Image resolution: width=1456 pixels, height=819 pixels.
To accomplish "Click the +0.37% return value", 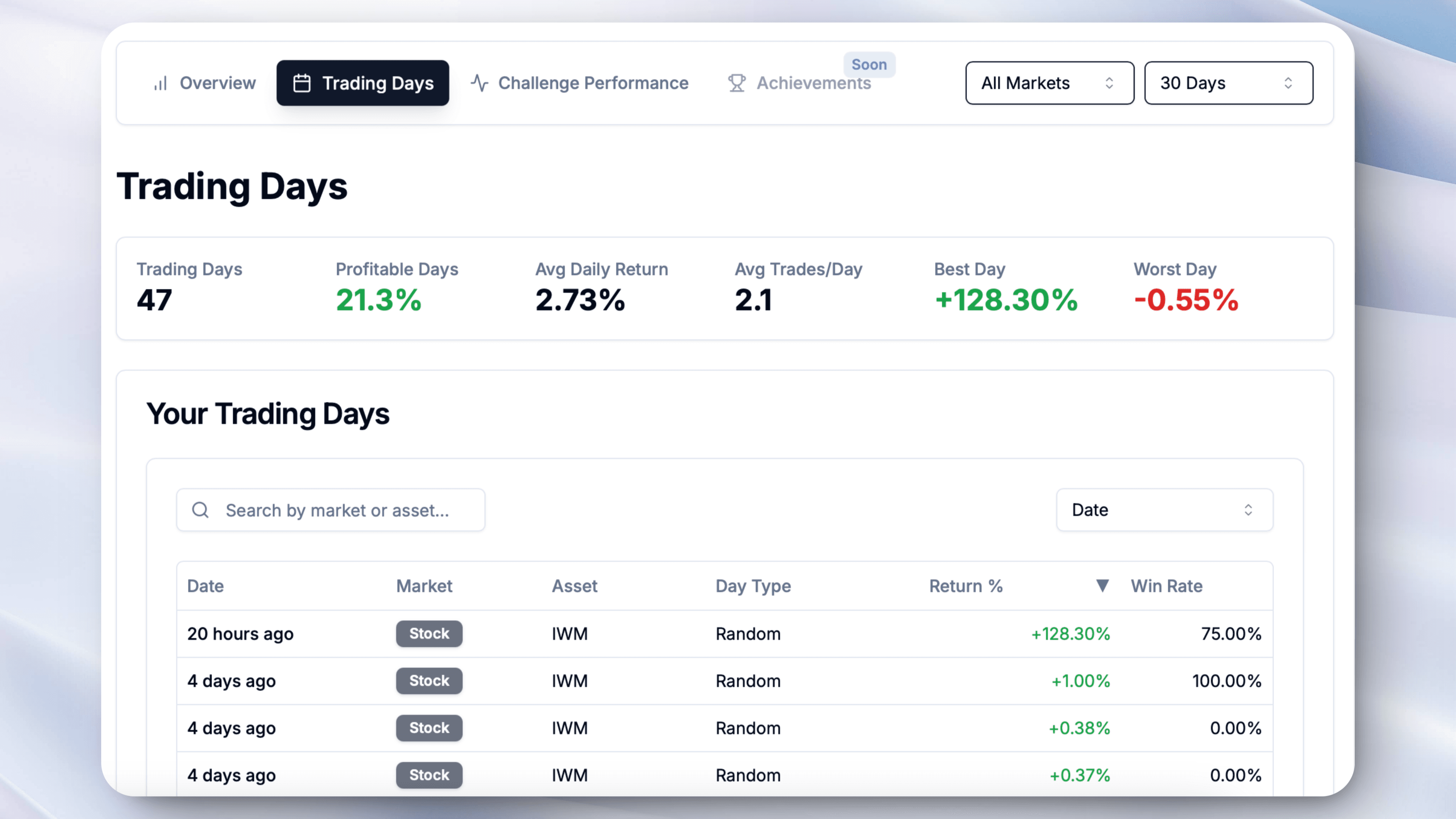I will 1079,775.
